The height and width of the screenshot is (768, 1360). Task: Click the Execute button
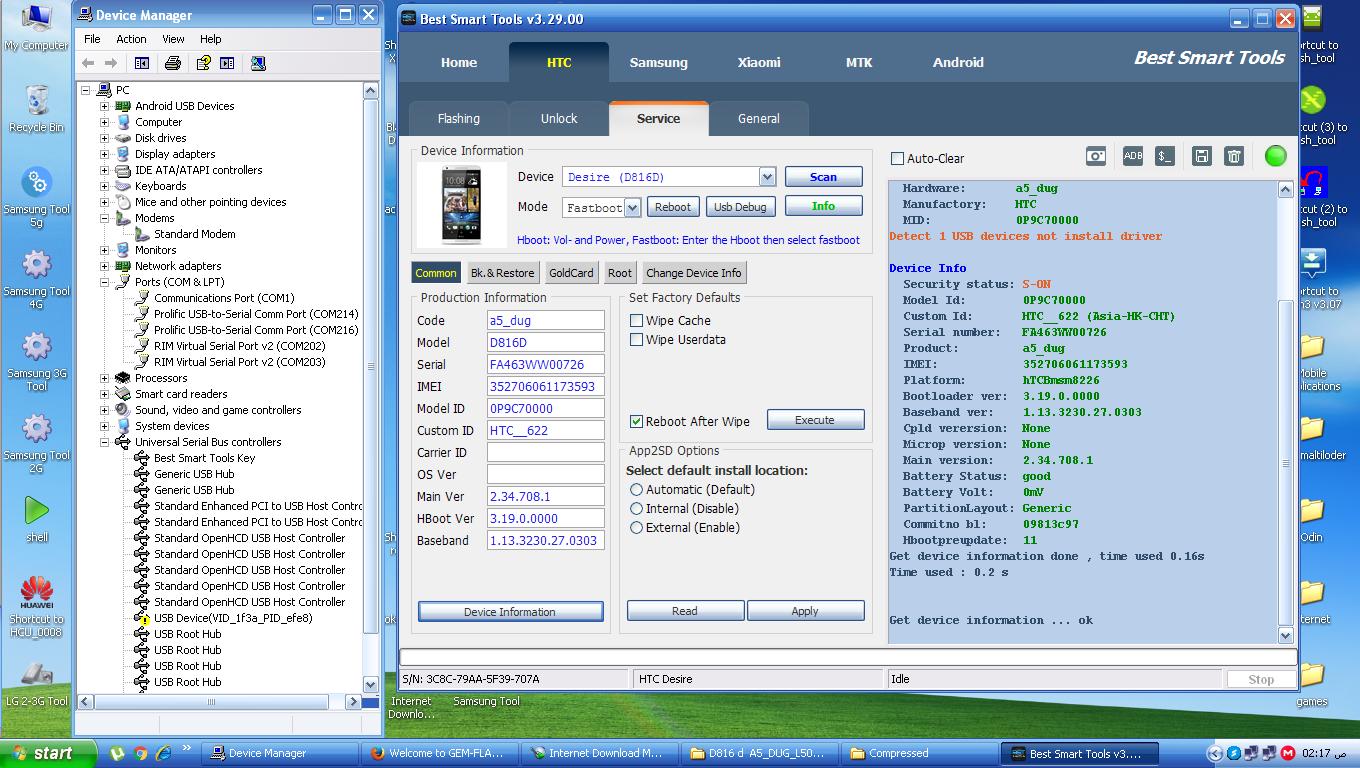tap(815, 420)
